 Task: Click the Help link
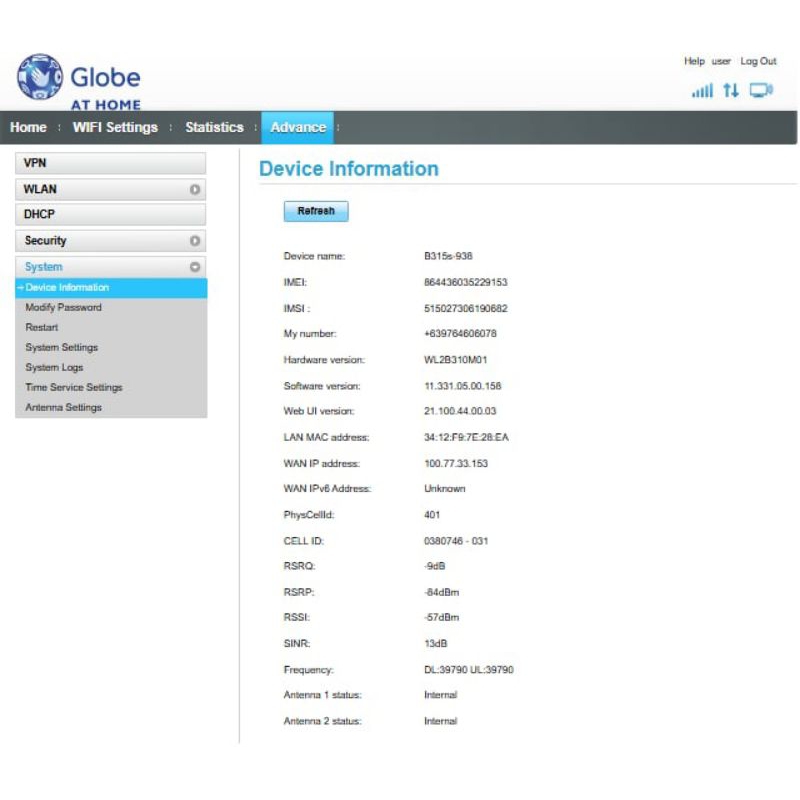pos(694,61)
